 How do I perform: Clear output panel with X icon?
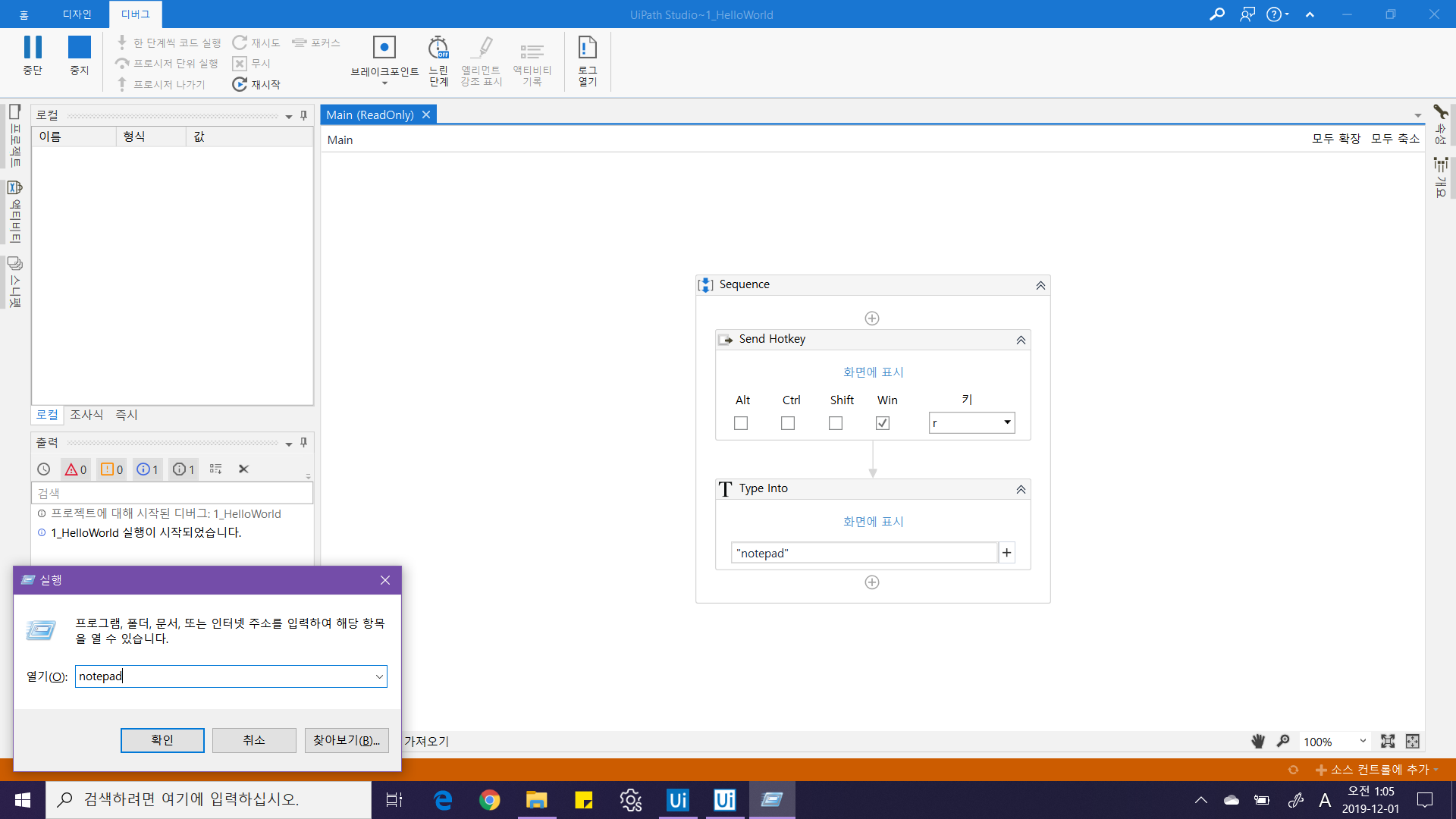(x=243, y=469)
